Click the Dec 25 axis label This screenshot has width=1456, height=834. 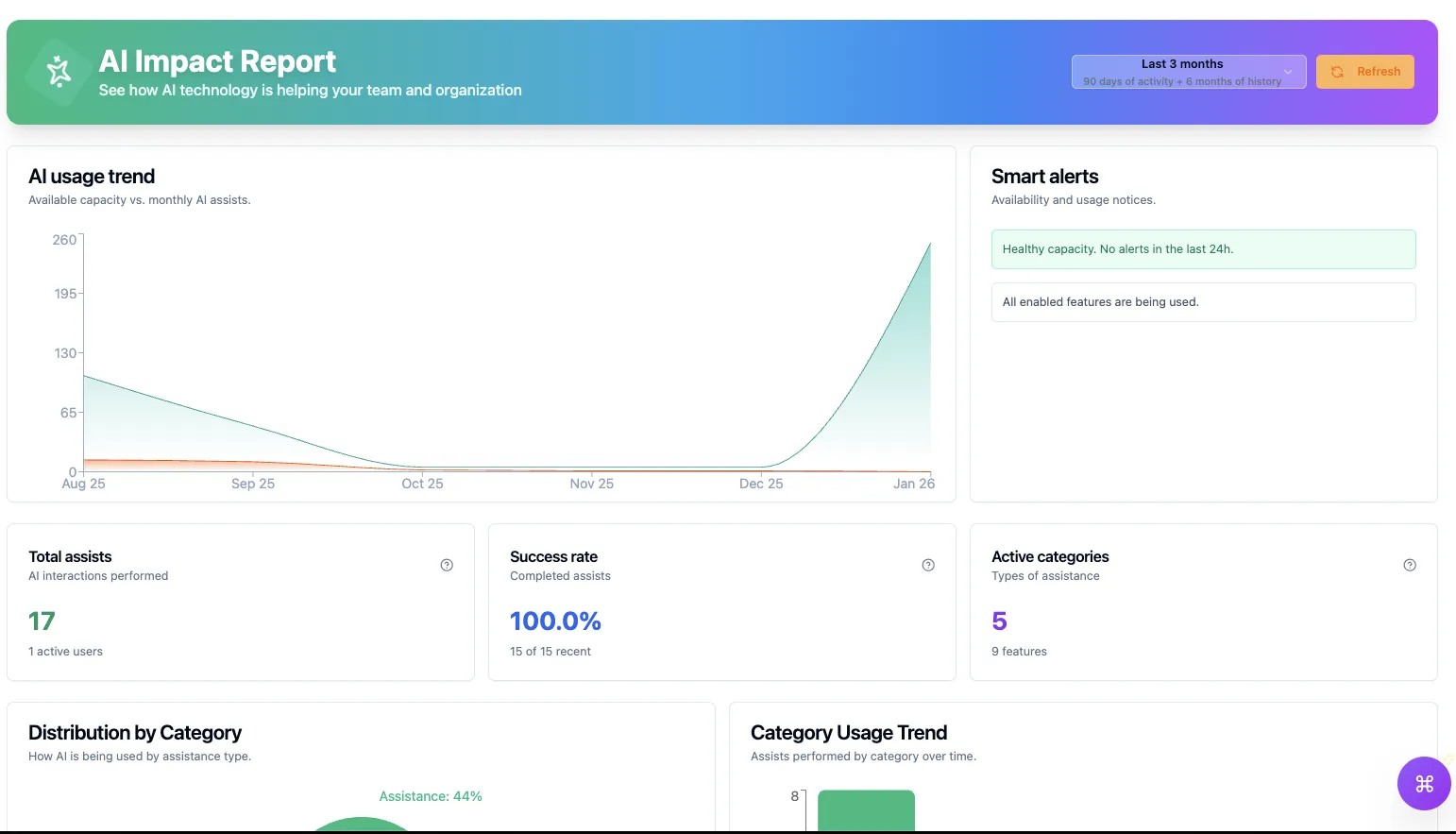pos(761,484)
